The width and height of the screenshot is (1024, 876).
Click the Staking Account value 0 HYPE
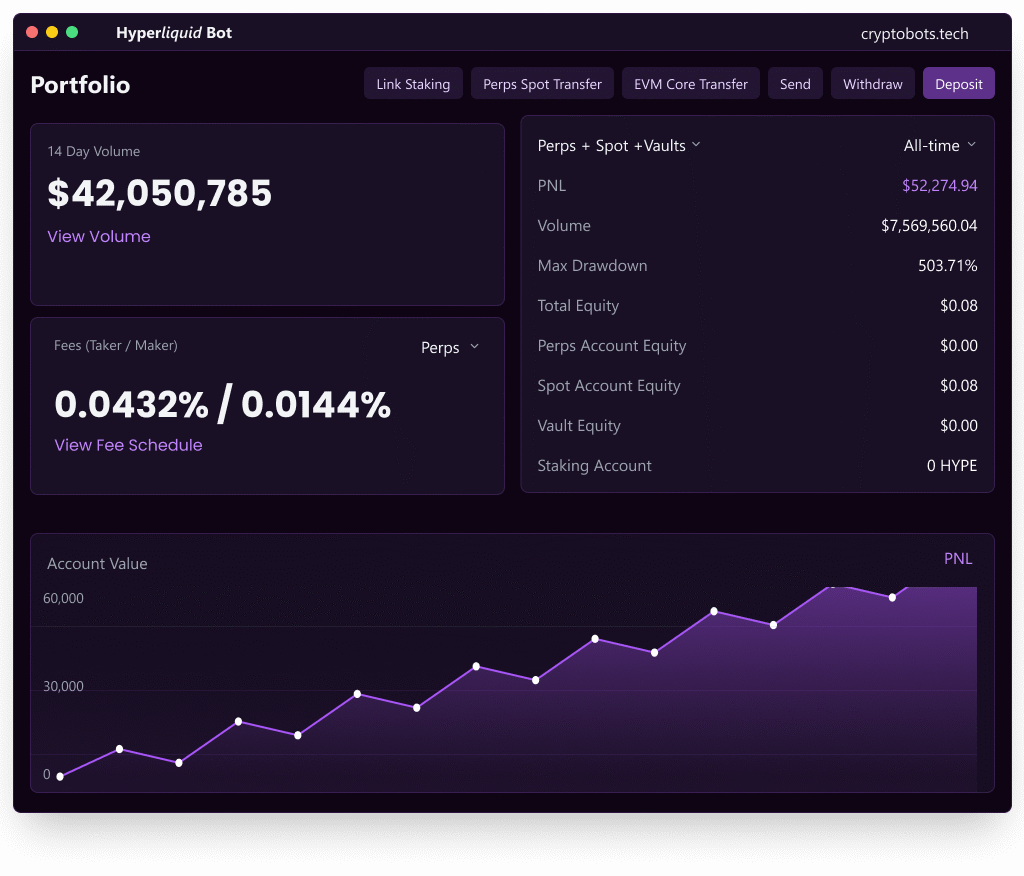952,466
